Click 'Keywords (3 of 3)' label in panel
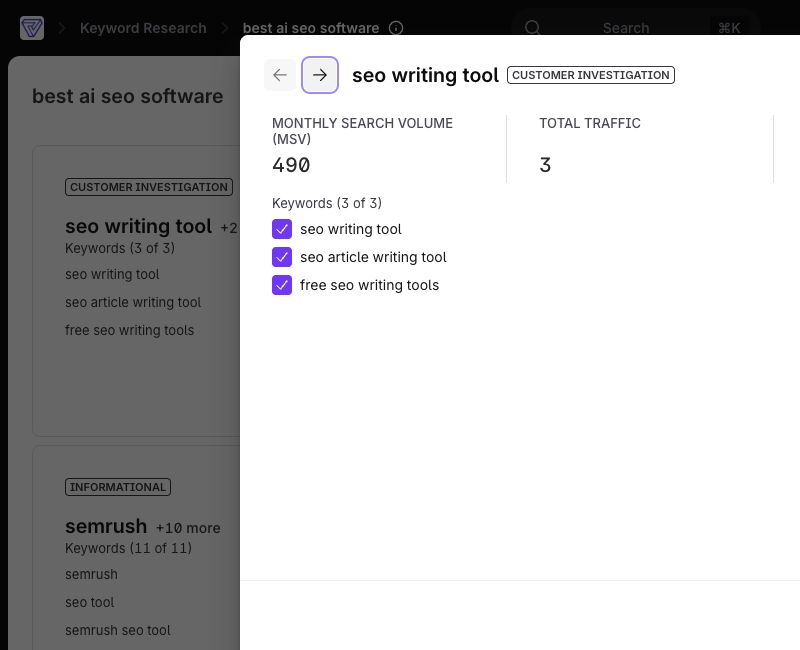 [x=327, y=203]
